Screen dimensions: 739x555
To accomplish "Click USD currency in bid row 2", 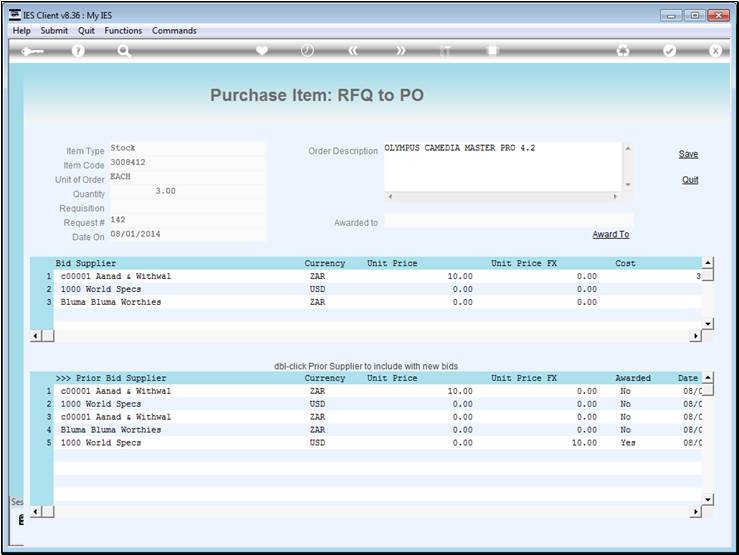I will coord(317,289).
